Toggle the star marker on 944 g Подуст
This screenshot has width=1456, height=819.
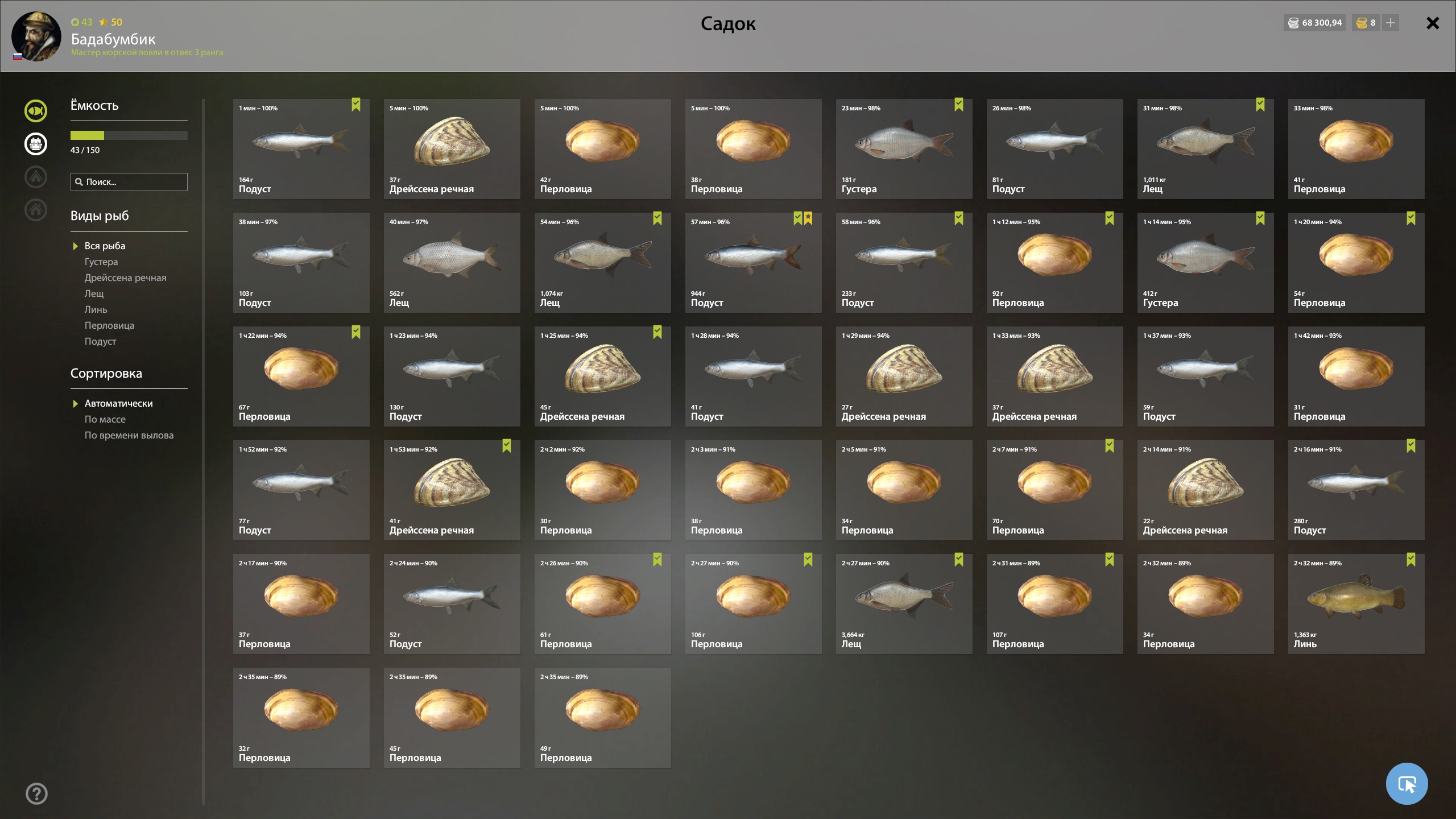808,218
